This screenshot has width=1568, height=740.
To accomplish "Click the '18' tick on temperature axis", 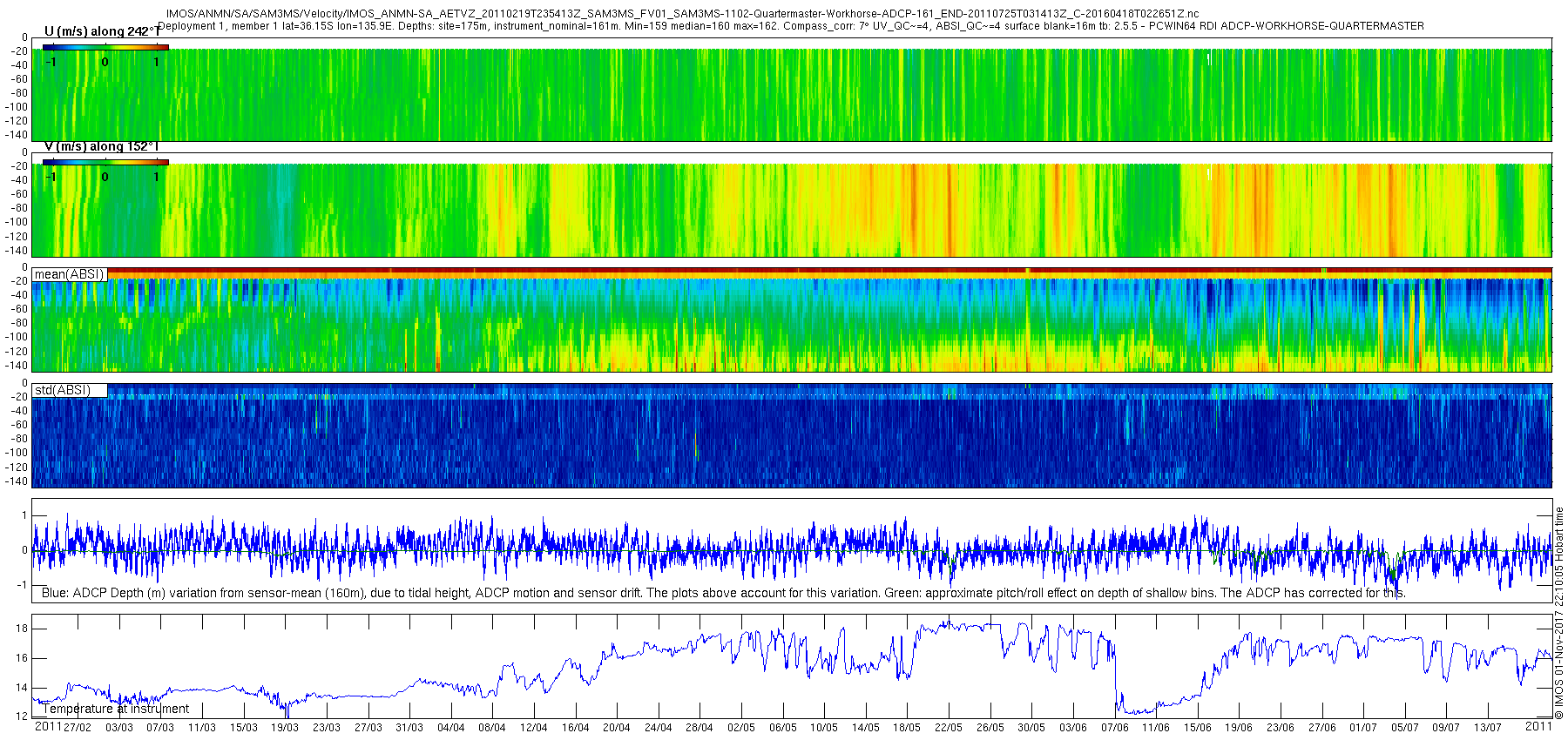I will pyautogui.click(x=22, y=629).
